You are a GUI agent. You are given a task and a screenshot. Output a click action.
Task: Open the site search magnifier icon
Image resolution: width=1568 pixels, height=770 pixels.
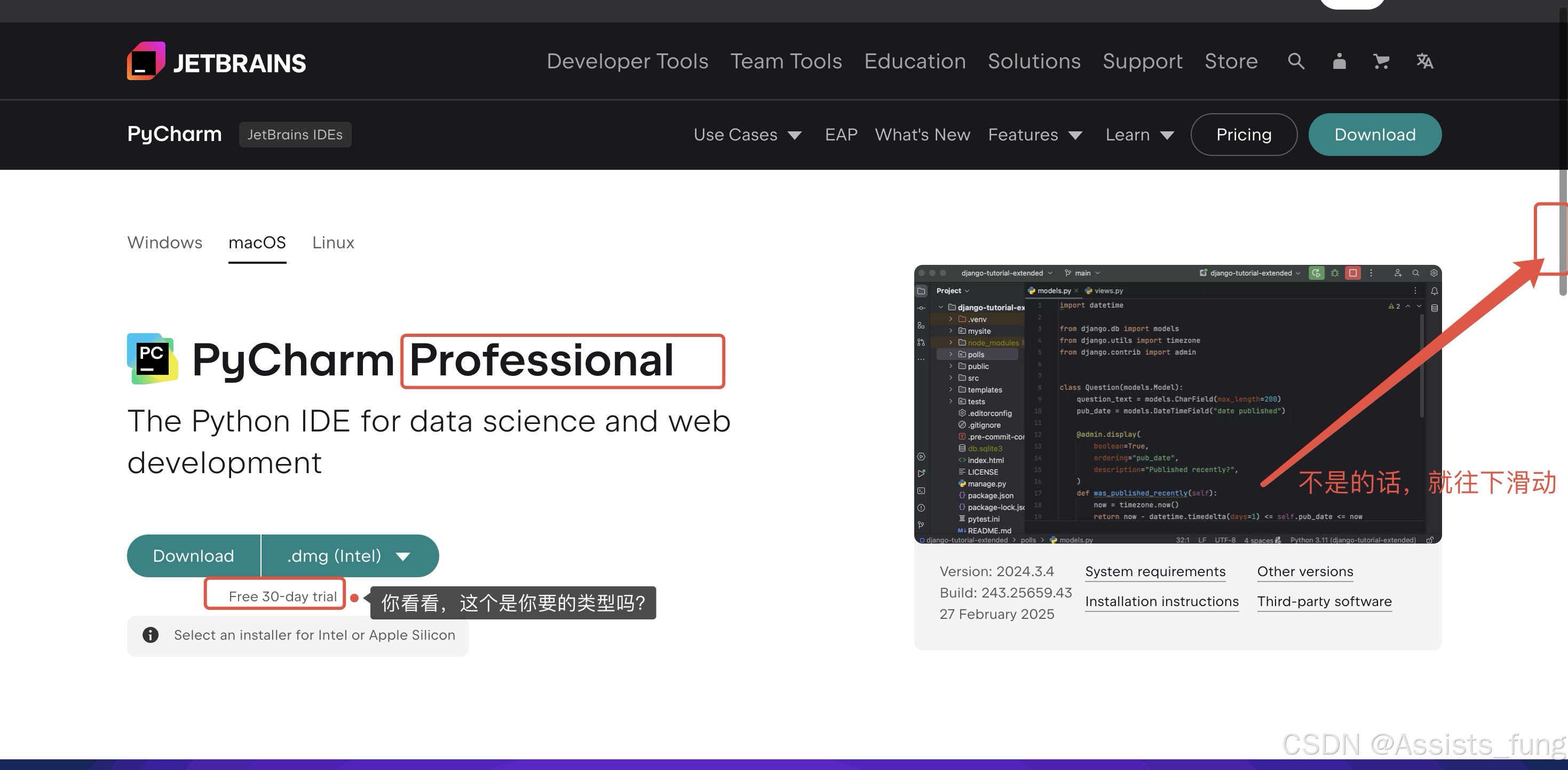click(1296, 61)
